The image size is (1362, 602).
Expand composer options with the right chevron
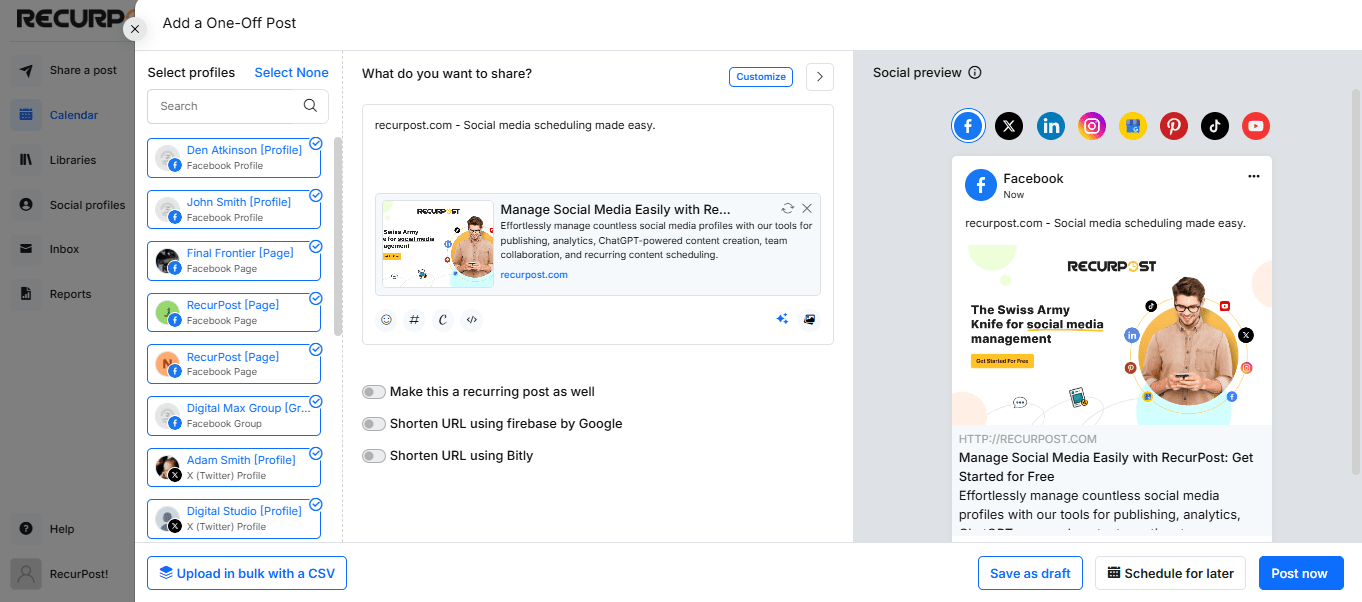pos(819,76)
